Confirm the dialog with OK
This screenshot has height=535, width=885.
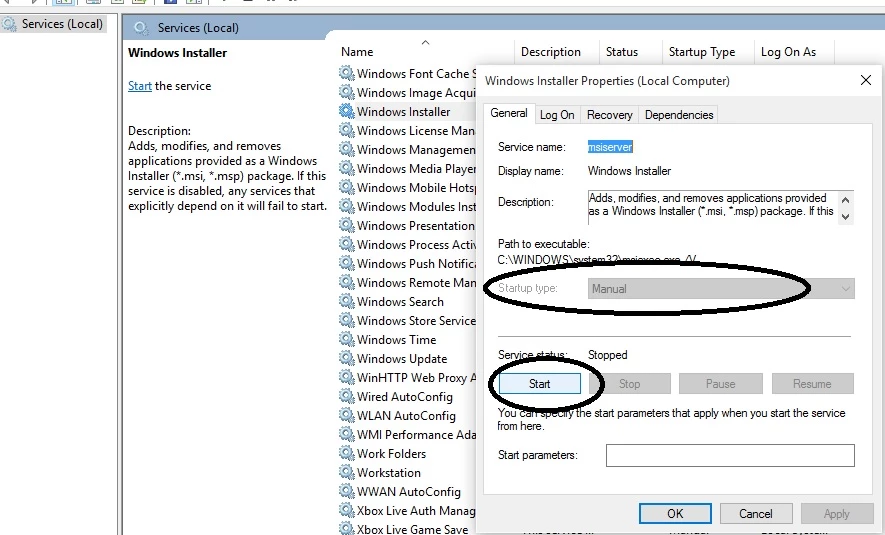[x=675, y=514]
